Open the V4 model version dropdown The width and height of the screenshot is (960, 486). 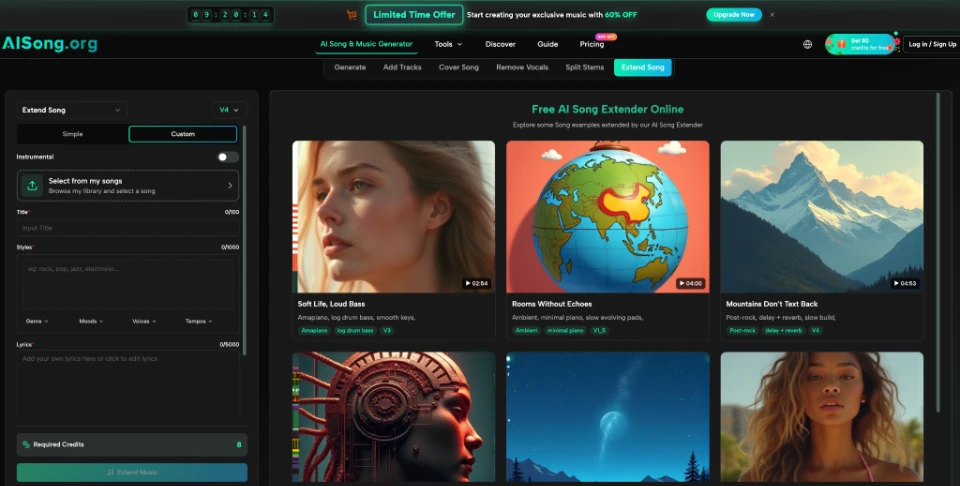[x=229, y=110]
